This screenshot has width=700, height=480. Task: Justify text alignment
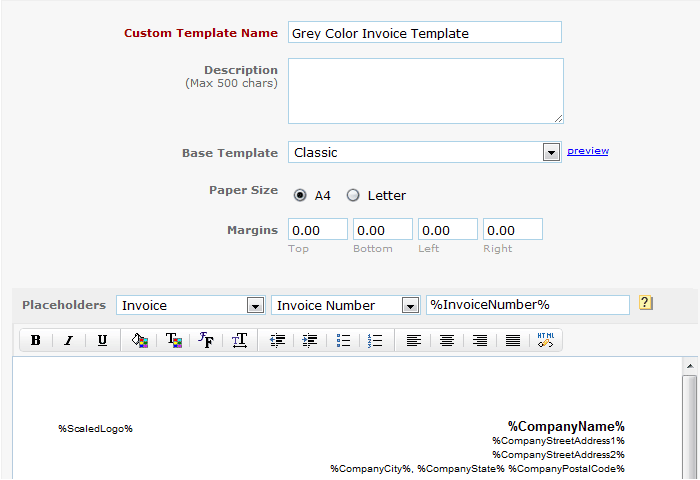(x=513, y=341)
